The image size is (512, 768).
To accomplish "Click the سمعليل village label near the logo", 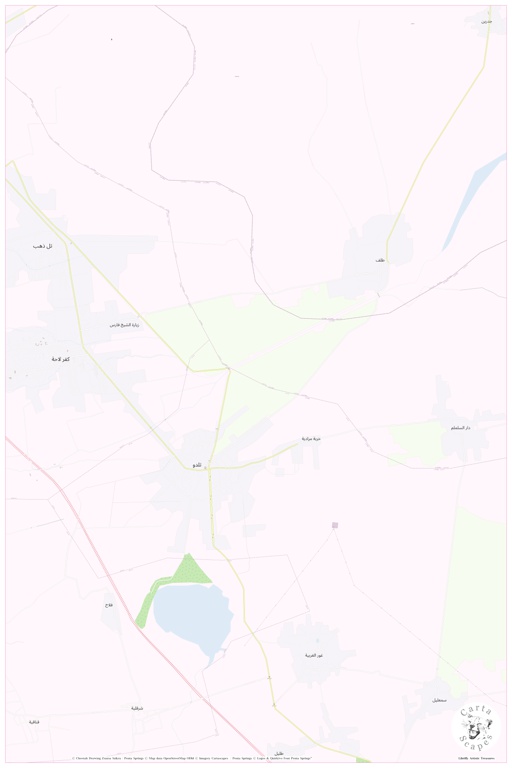I will 439,700.
